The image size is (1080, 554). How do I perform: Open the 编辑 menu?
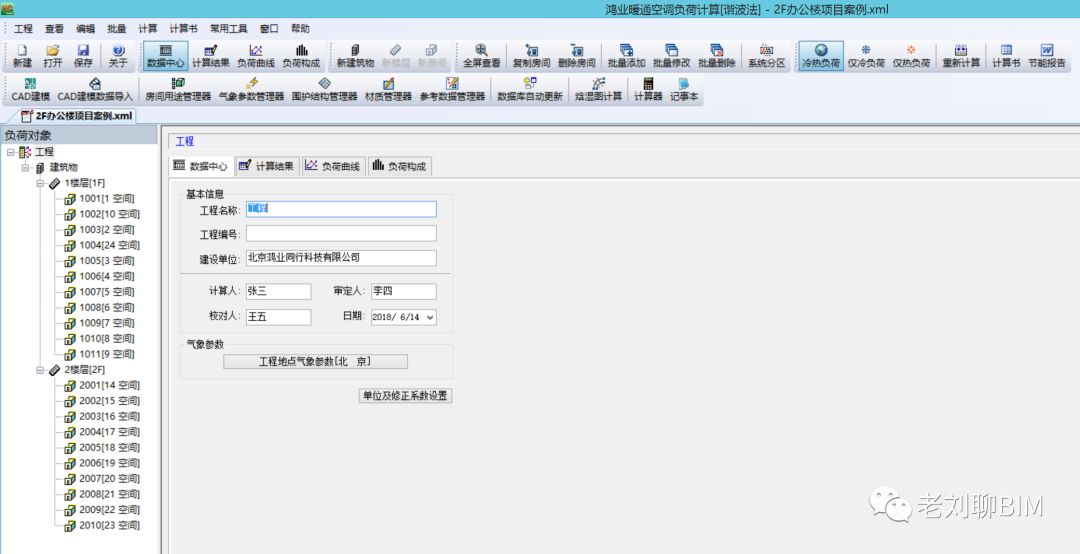[x=85, y=29]
